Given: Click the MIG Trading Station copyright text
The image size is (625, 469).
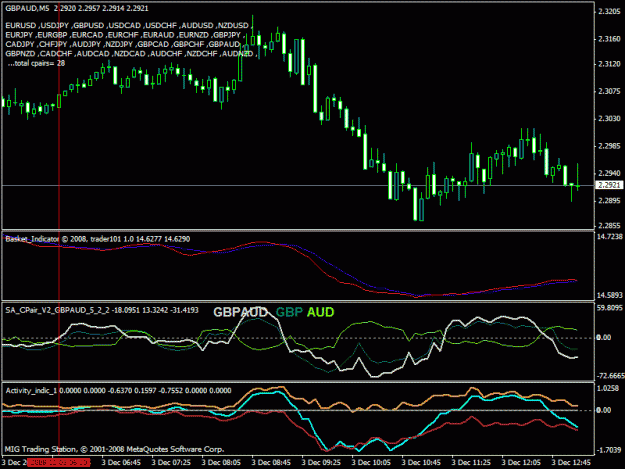Looking at the screenshot, I should click(x=114, y=449).
